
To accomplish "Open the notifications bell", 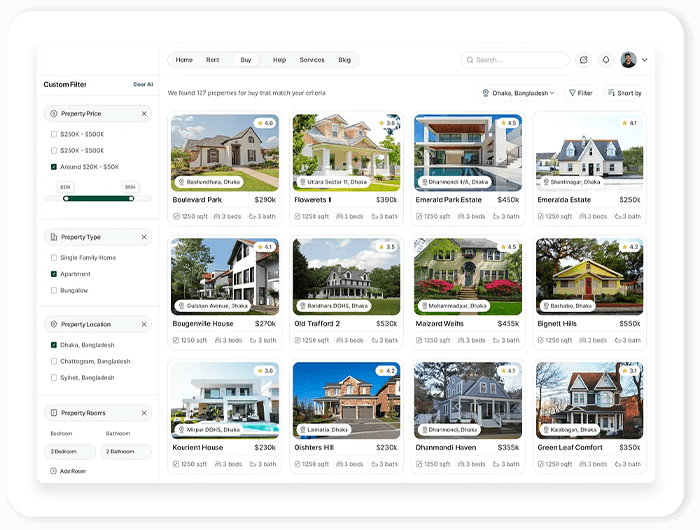I will click(605, 60).
